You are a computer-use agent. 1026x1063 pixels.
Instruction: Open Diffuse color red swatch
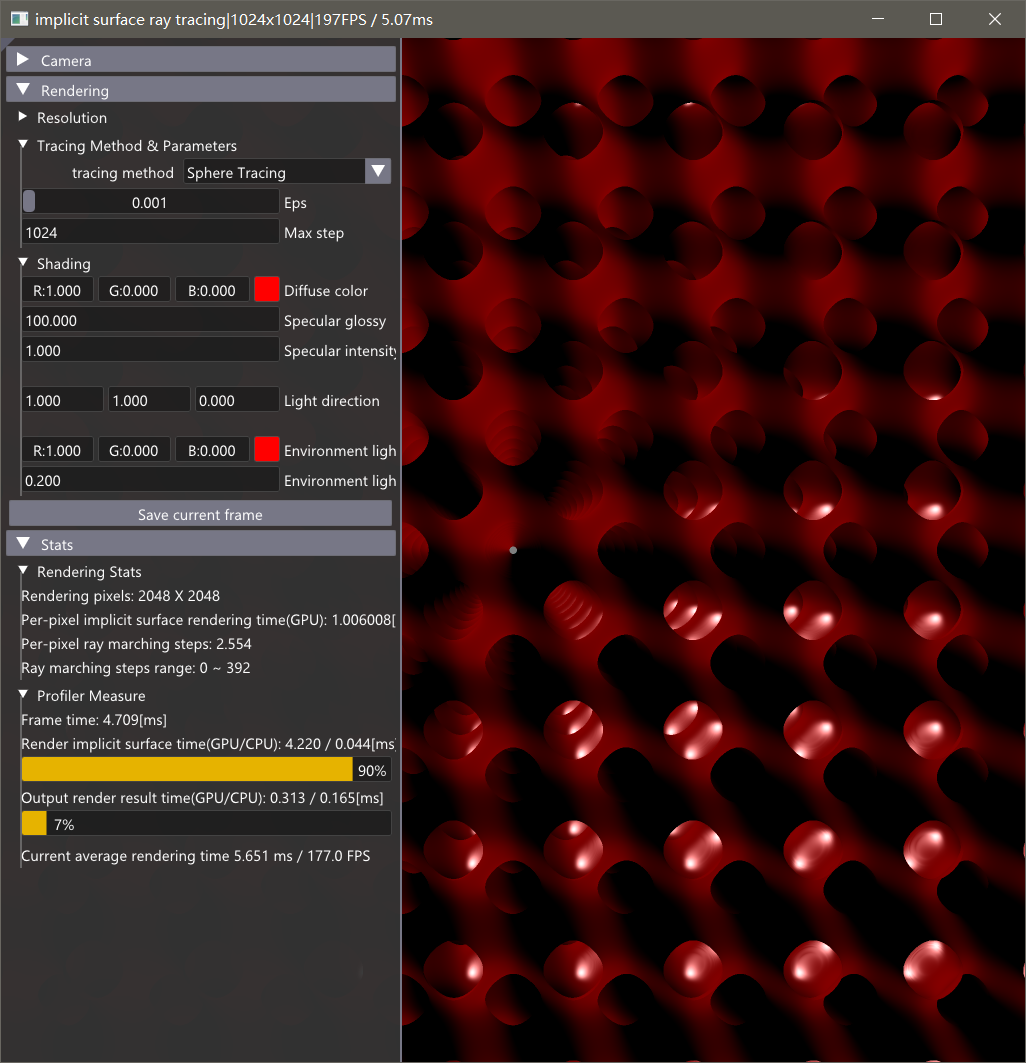tap(267, 289)
